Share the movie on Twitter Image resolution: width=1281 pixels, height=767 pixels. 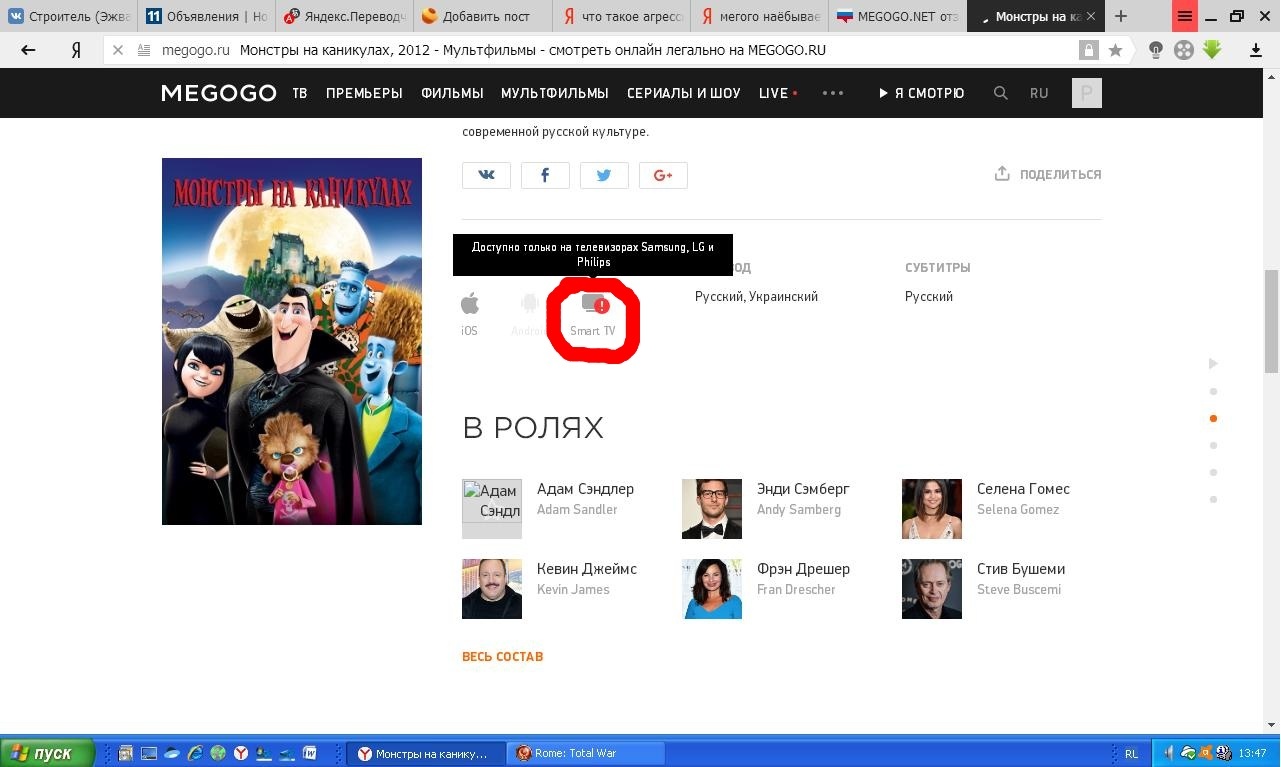point(604,175)
